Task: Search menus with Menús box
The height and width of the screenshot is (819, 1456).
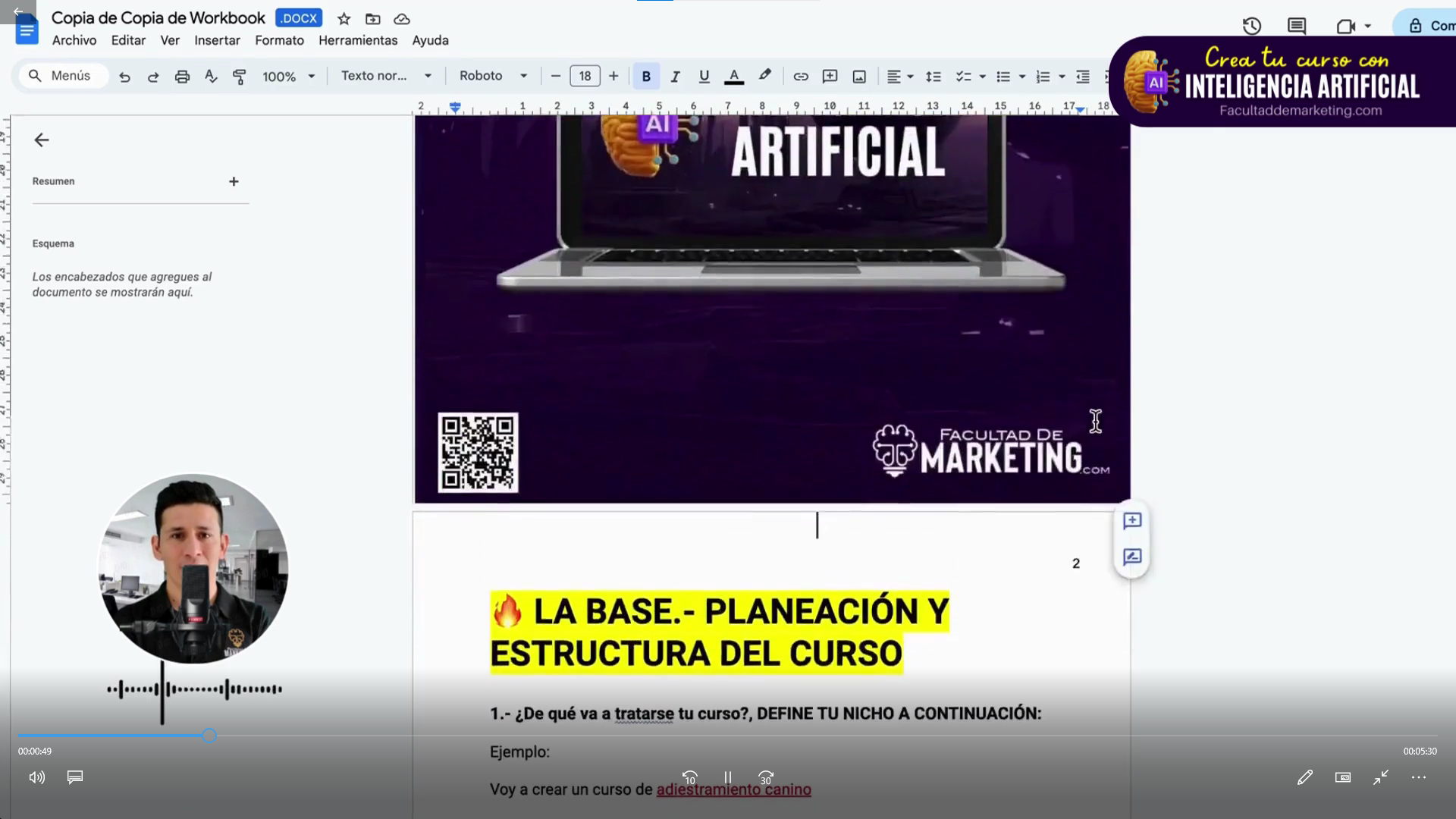Action: (64, 76)
